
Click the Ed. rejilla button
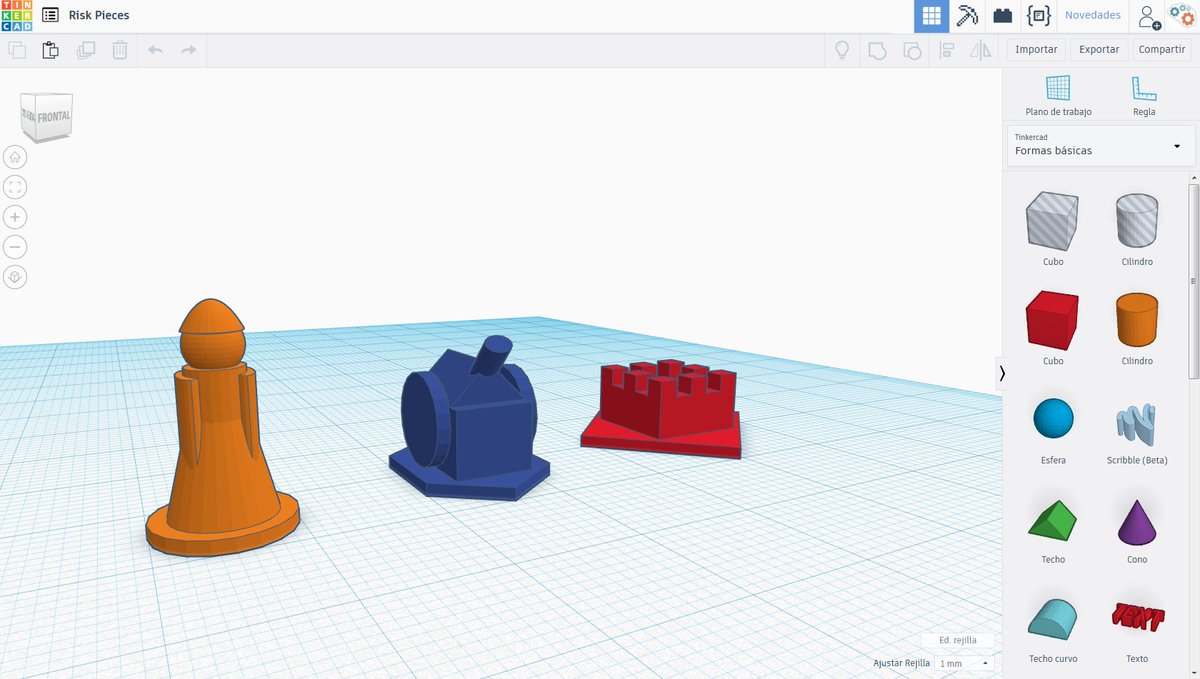click(x=957, y=640)
